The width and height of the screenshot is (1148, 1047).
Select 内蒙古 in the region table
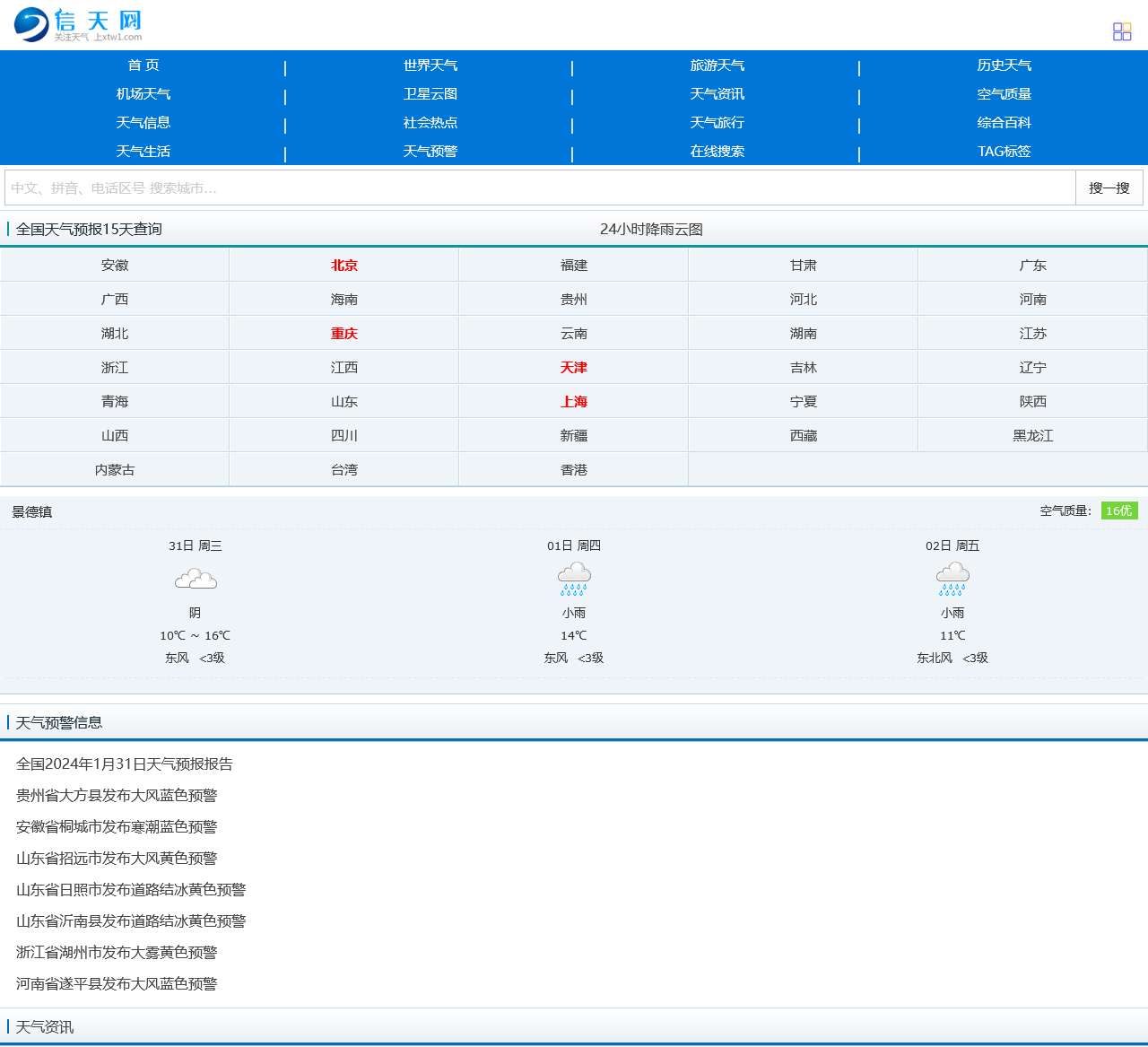coord(115,470)
